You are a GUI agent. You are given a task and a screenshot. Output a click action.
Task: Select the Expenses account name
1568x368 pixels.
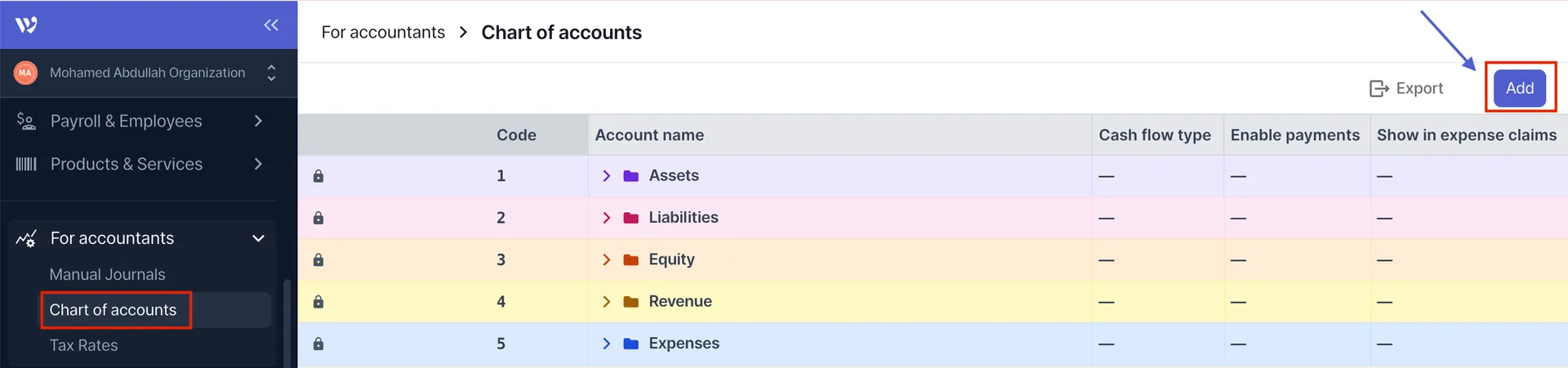684,344
